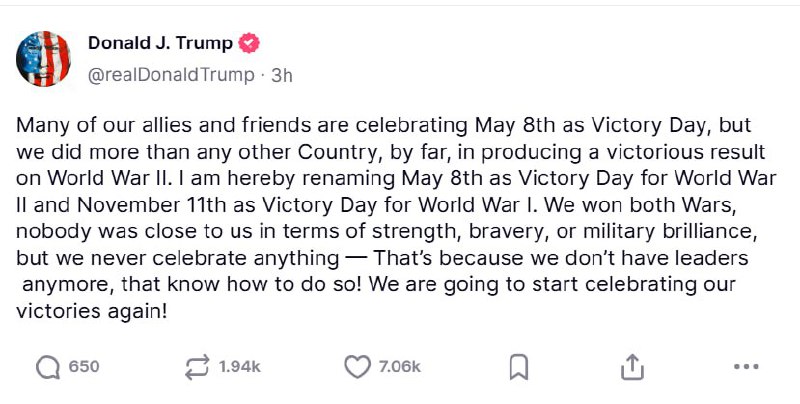Image resolution: width=800 pixels, height=404 pixels.
Task: Open Donald J. Trump display name link
Action: click(x=160, y=43)
